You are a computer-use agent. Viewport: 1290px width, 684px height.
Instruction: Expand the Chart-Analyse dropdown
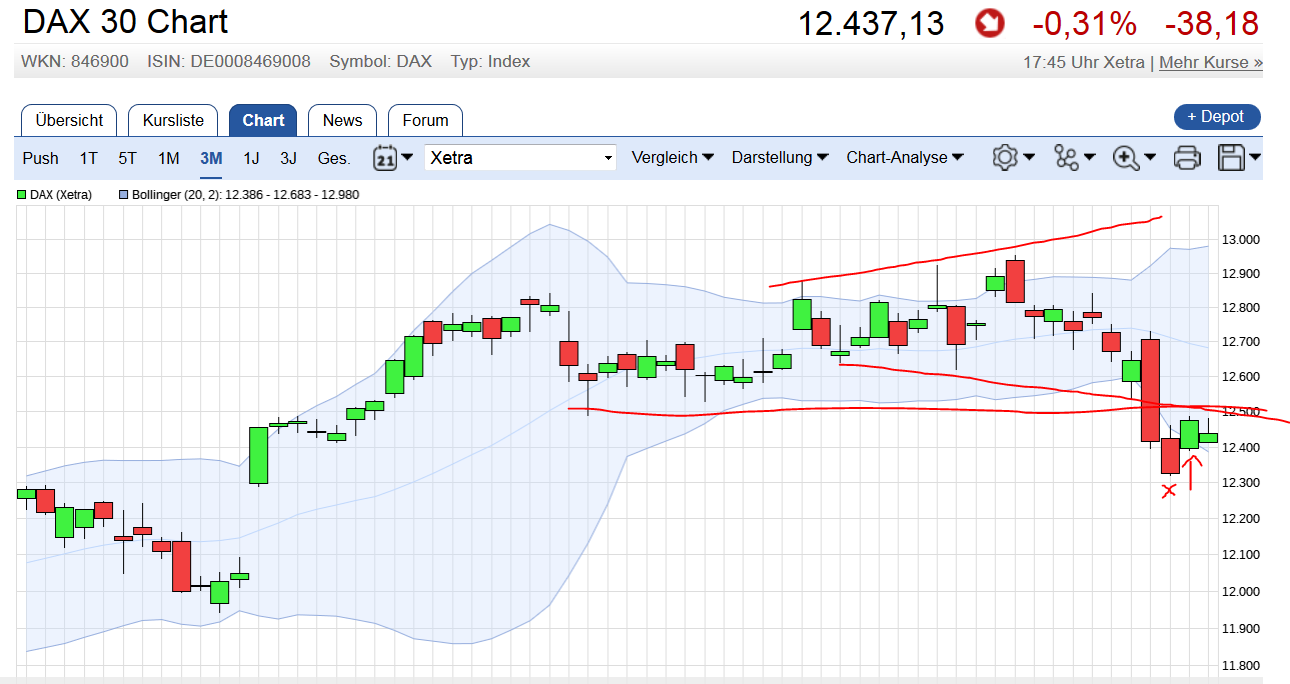coord(905,158)
